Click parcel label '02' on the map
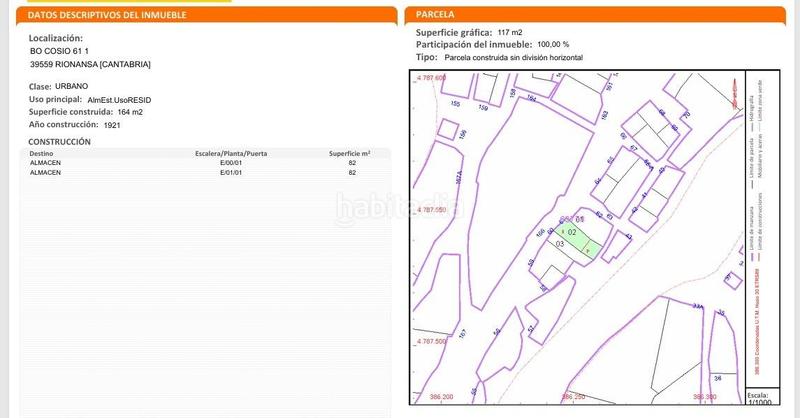 [x=571, y=231]
